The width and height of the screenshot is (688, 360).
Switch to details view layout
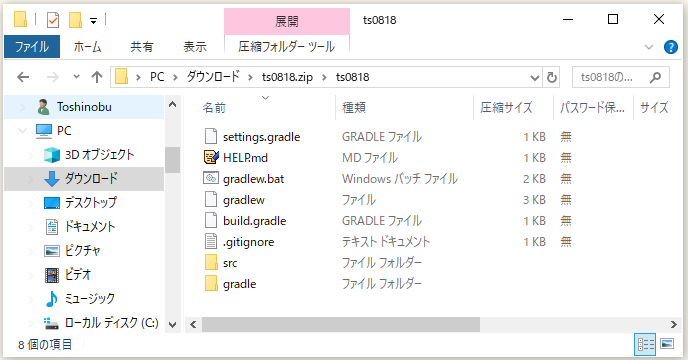(x=645, y=344)
